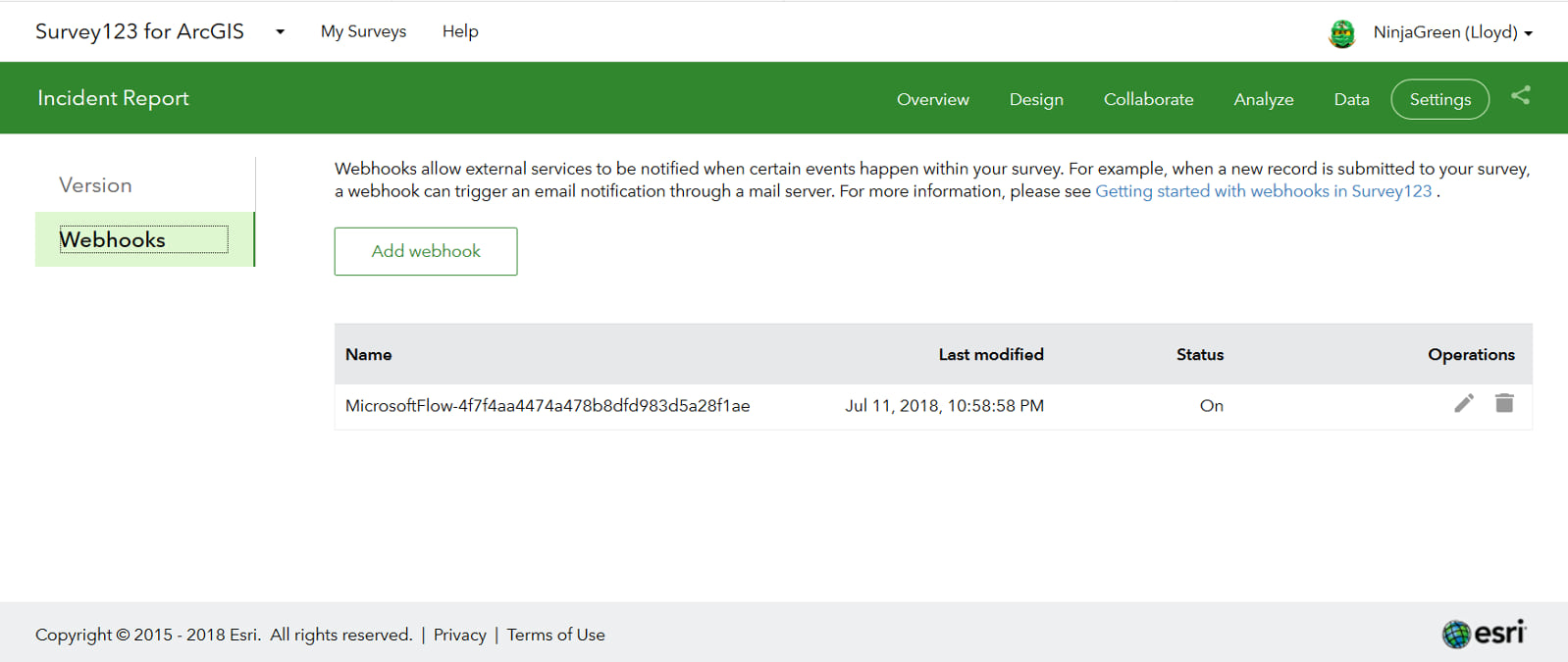
Task: Open the Analyze tab
Action: 1263,99
